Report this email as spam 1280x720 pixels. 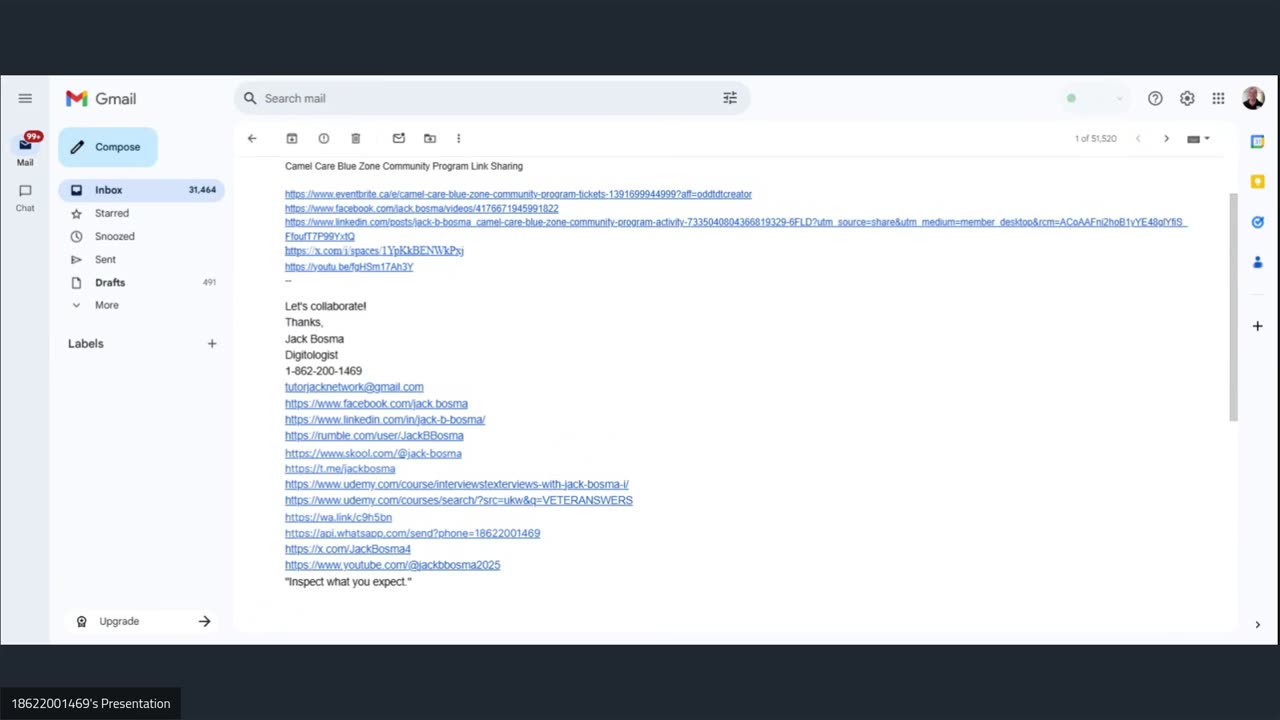click(324, 138)
